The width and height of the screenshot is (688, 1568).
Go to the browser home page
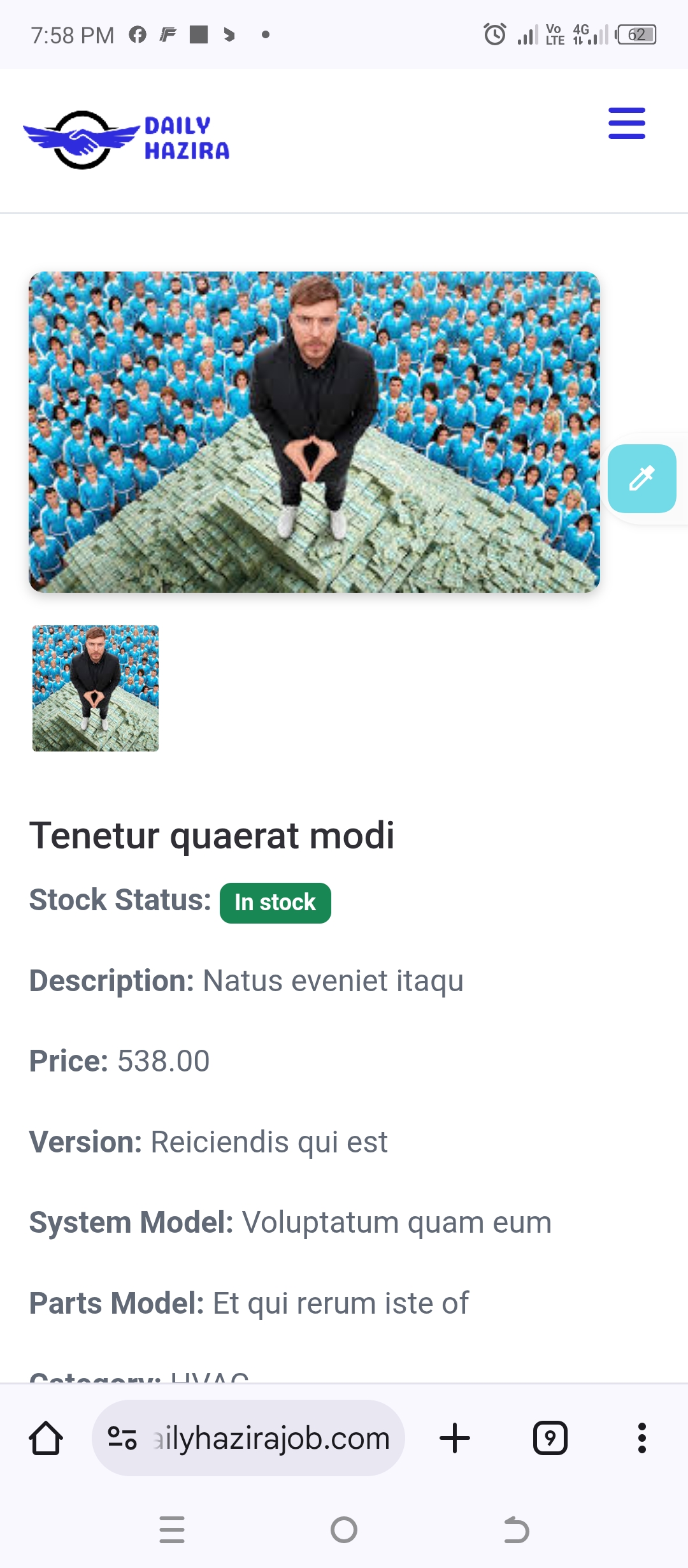pyautogui.click(x=46, y=1439)
